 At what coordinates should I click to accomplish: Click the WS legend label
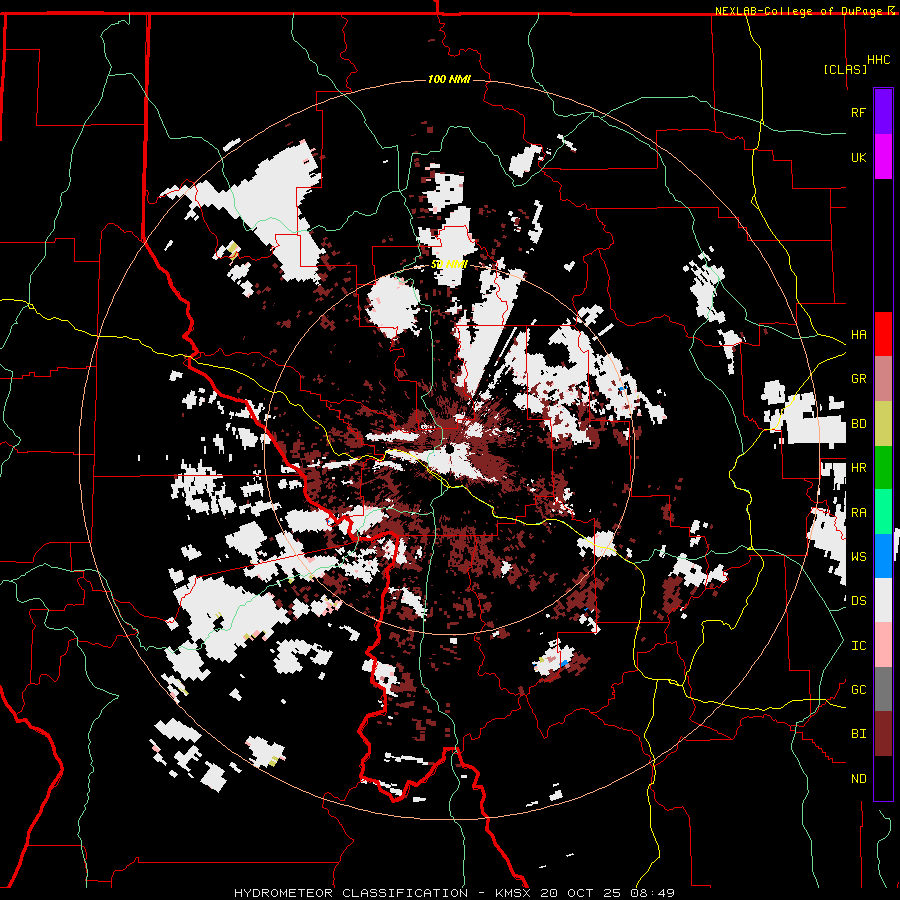pyautogui.click(x=858, y=557)
